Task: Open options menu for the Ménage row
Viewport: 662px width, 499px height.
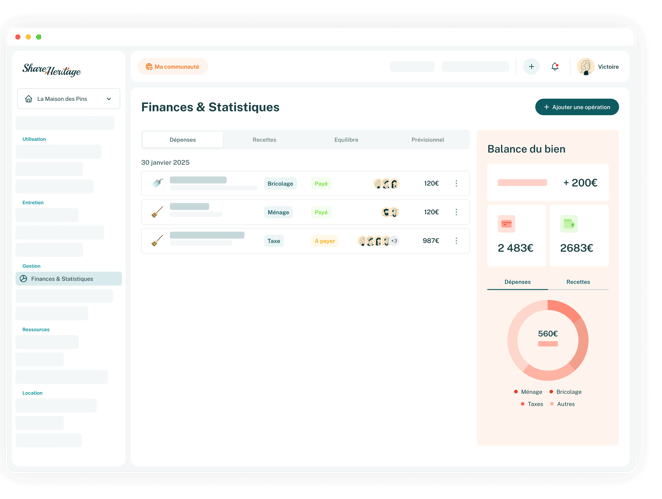Action: coord(457,212)
